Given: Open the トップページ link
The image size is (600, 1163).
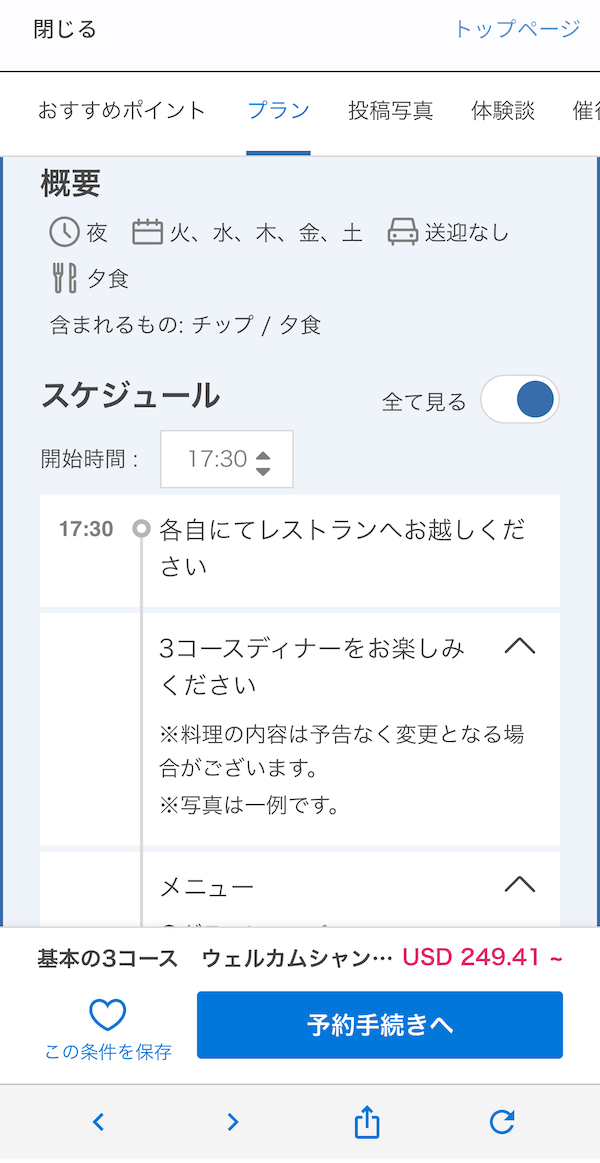Looking at the screenshot, I should tap(516, 30).
